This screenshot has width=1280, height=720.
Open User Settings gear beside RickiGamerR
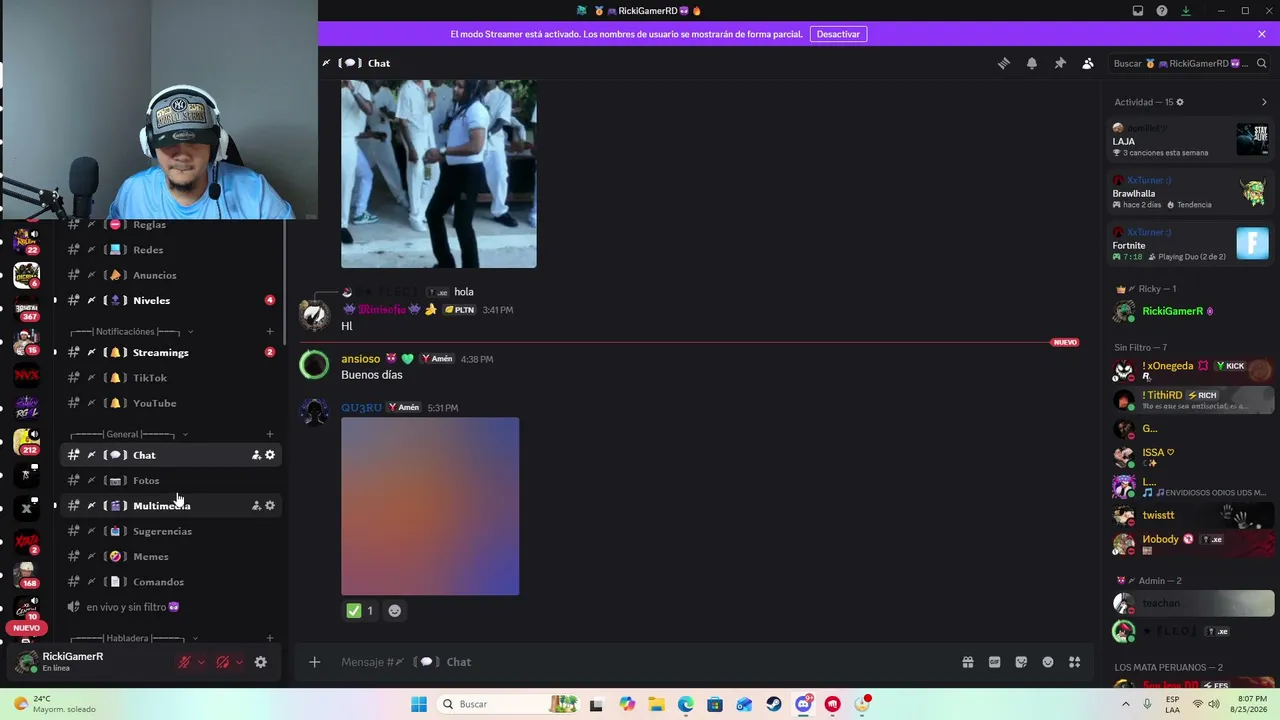coord(261,662)
